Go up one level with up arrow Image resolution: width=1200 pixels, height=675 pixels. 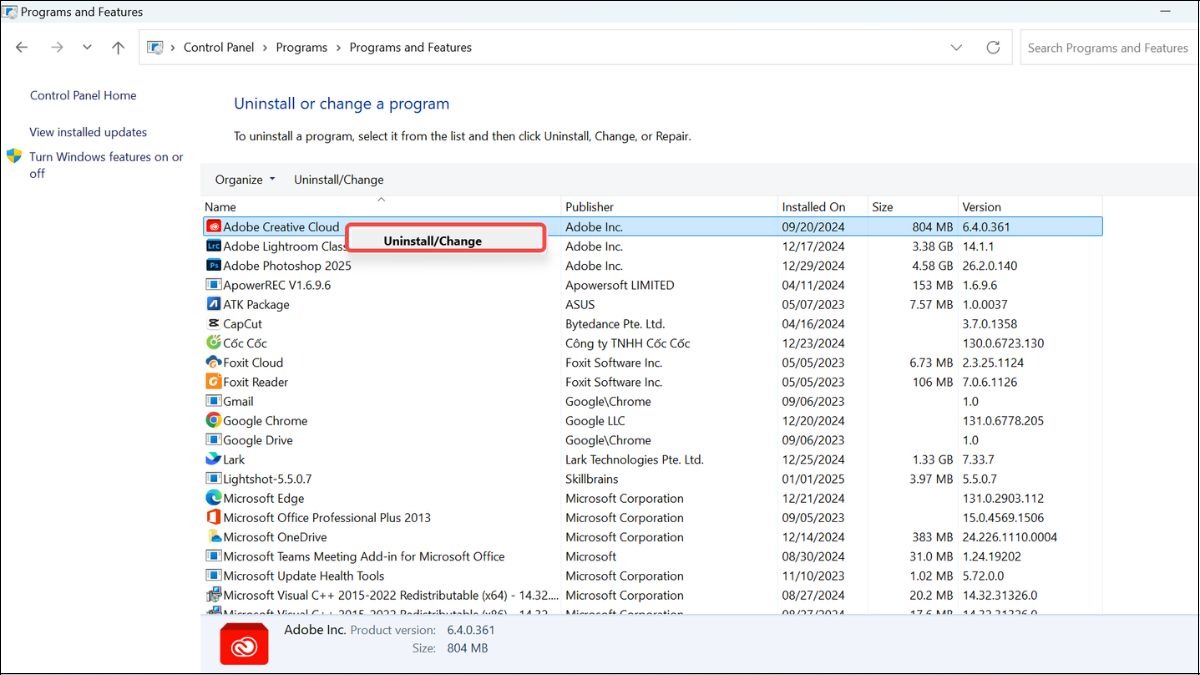pos(118,48)
